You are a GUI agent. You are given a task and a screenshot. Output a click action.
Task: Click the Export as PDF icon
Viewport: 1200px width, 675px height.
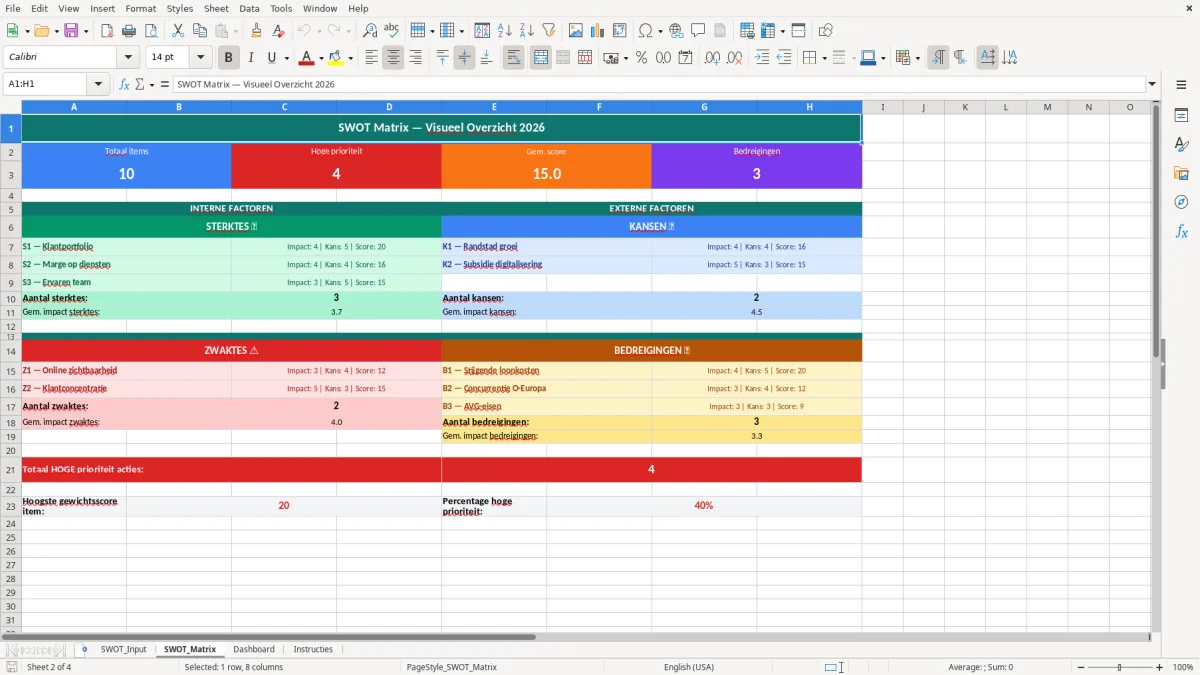(x=107, y=31)
